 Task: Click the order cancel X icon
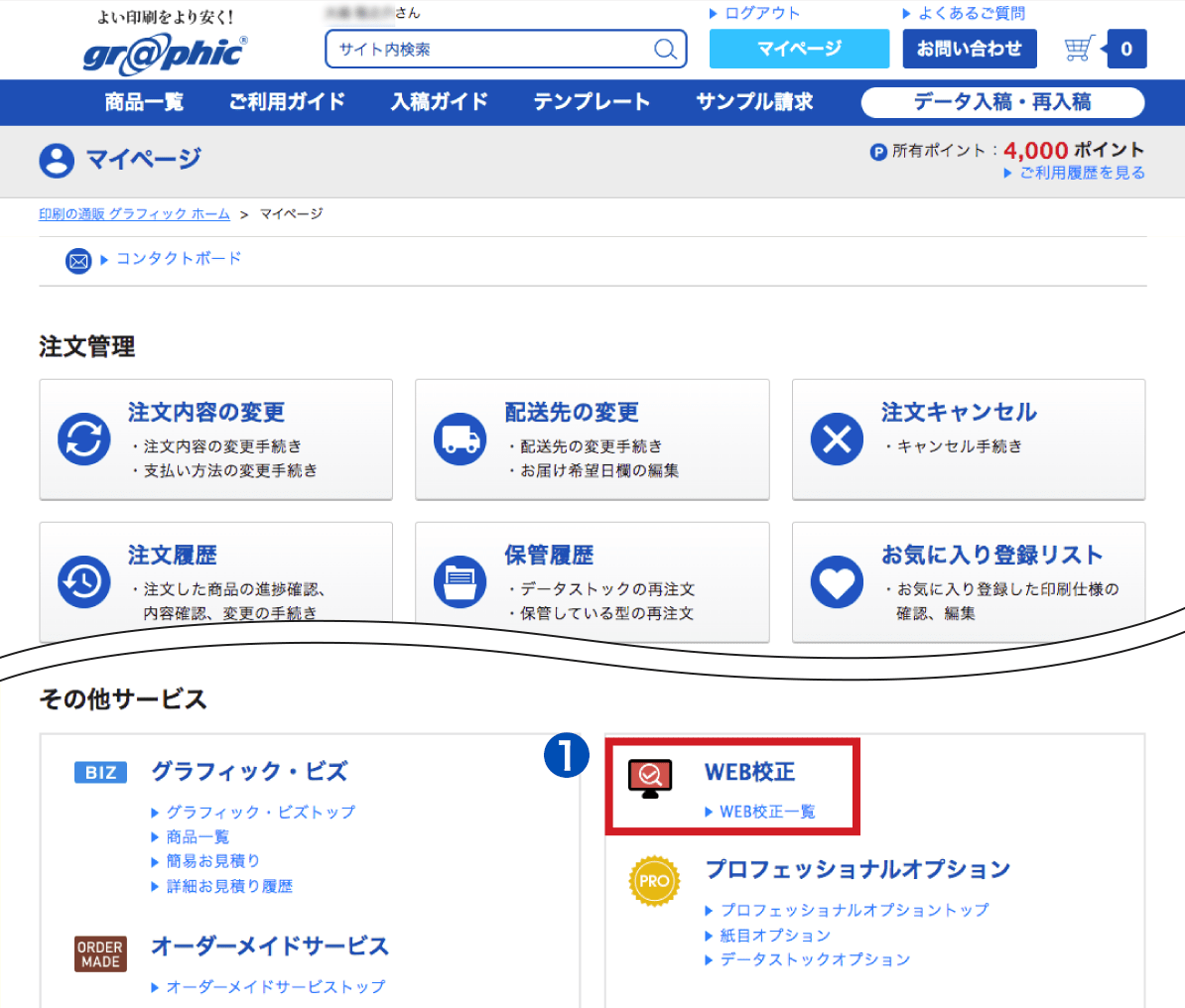837,439
